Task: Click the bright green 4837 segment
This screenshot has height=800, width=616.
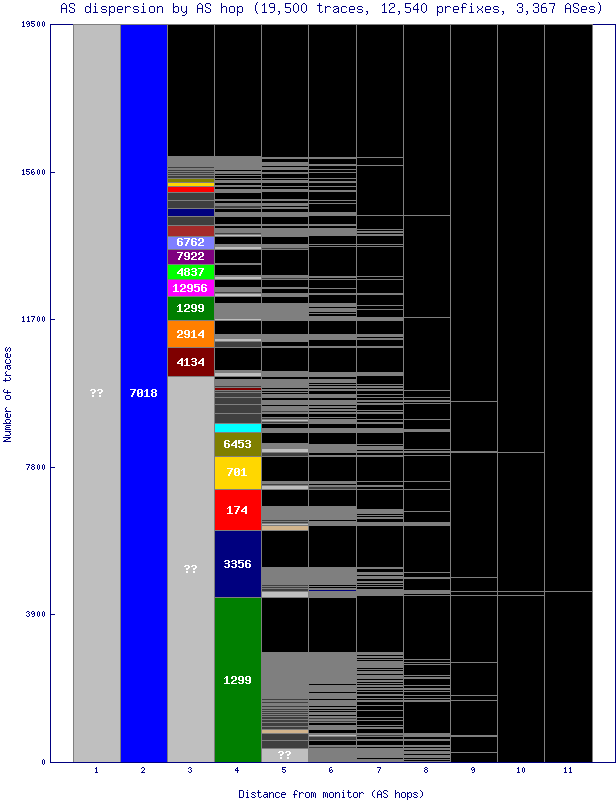Action: [x=191, y=272]
